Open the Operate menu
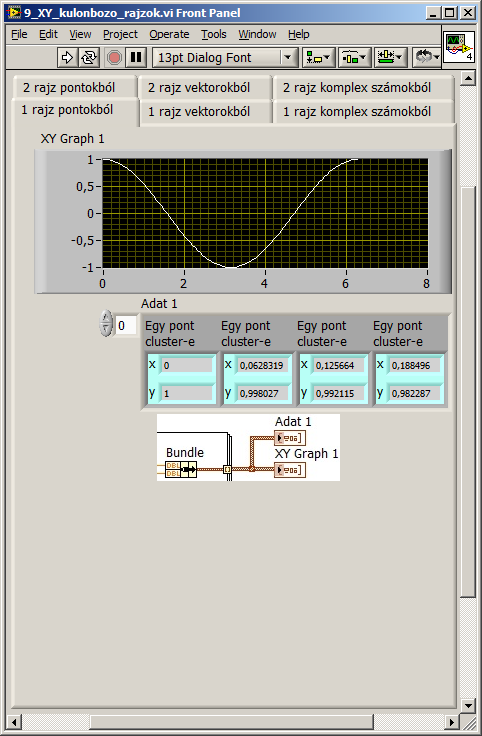The height and width of the screenshot is (736, 482). [169, 34]
